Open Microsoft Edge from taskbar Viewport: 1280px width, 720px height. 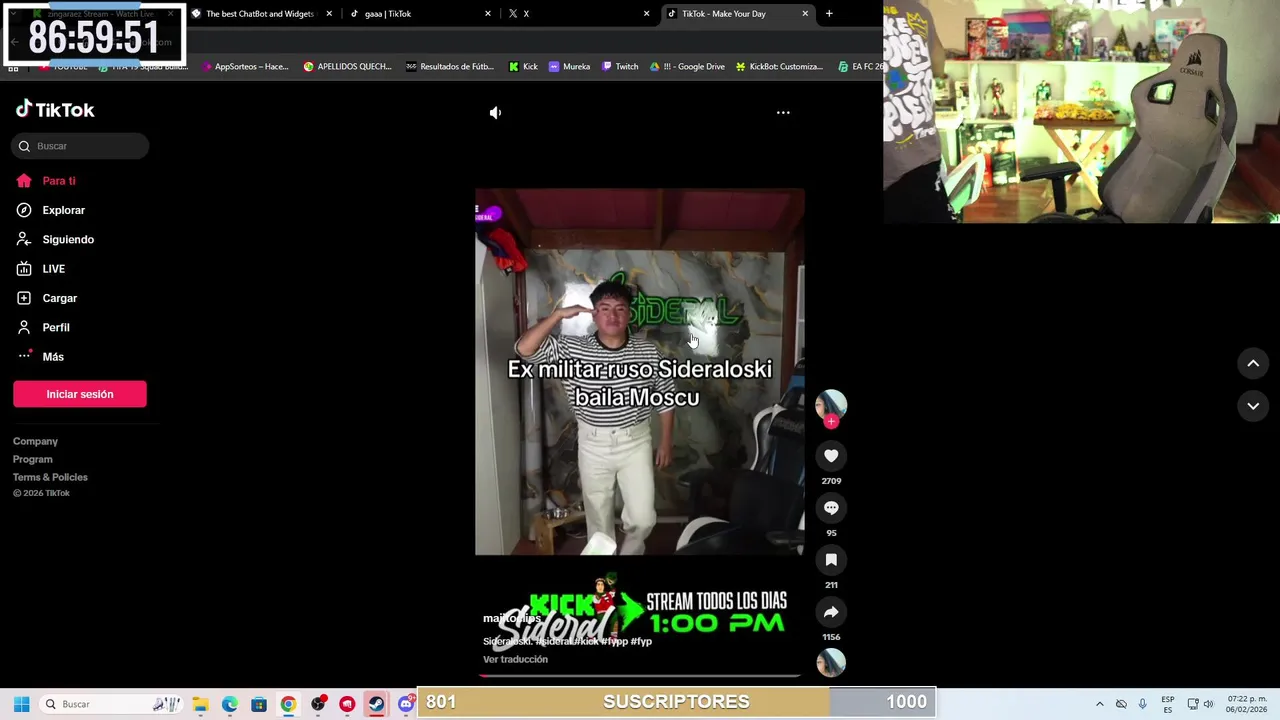click(229, 704)
